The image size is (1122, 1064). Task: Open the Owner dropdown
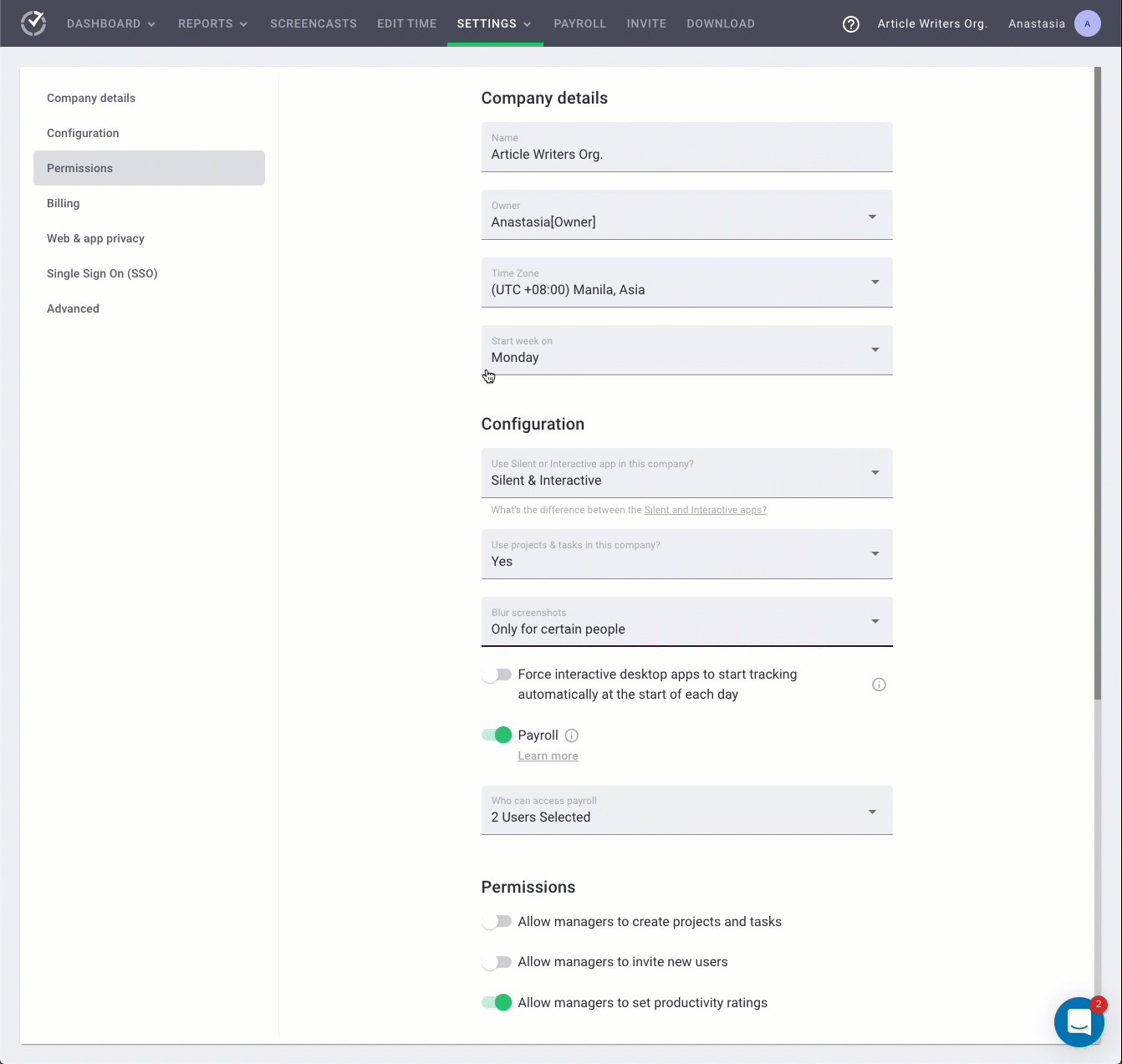coord(686,215)
